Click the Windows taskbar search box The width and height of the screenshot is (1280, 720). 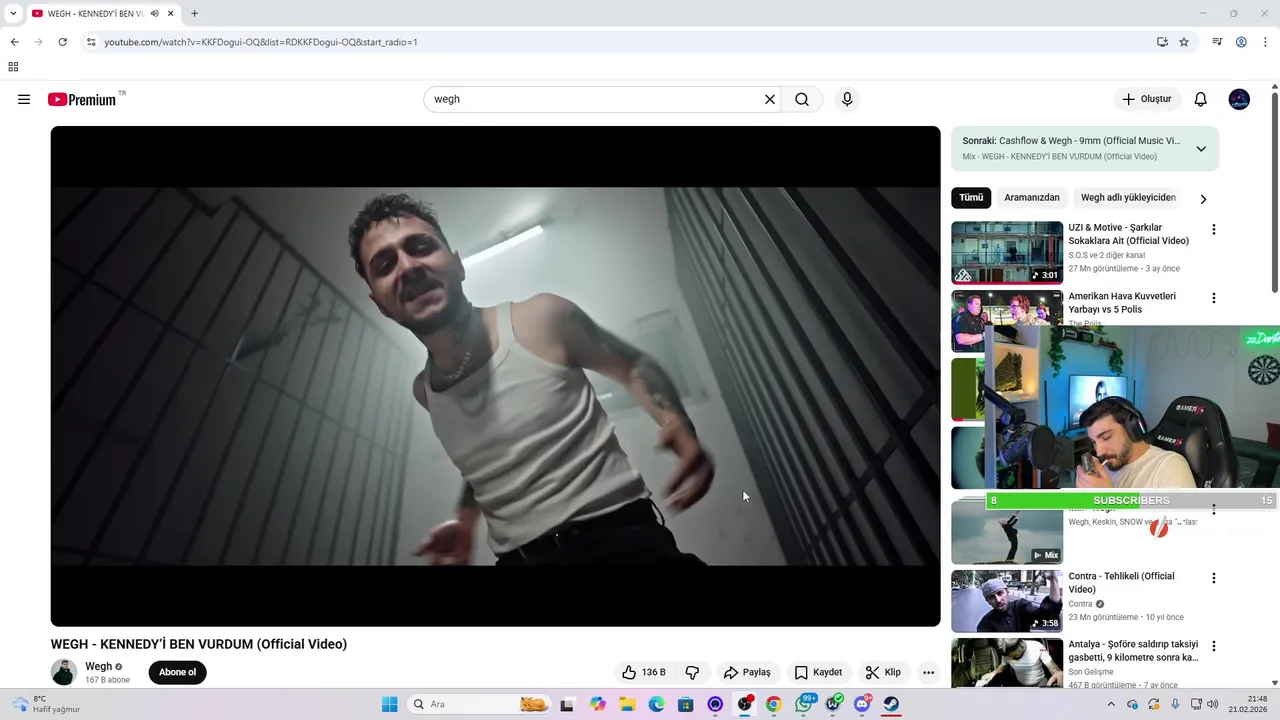480,704
